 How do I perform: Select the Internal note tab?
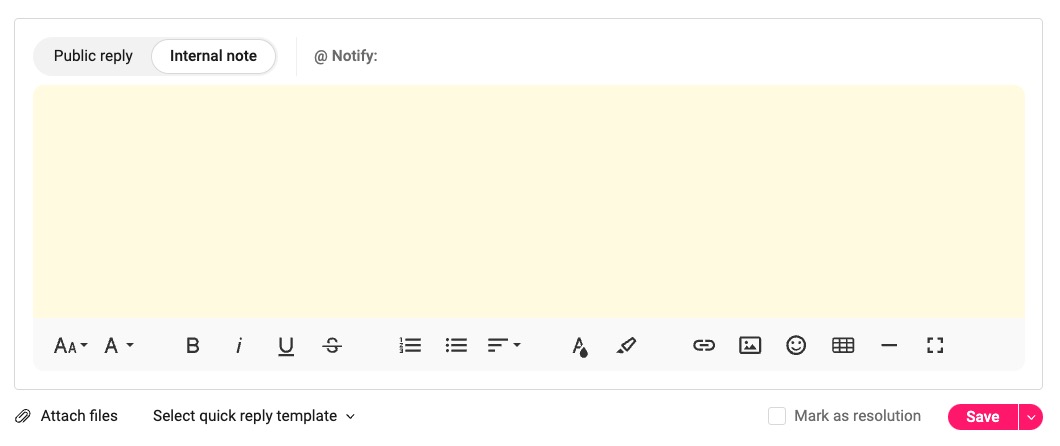[214, 56]
